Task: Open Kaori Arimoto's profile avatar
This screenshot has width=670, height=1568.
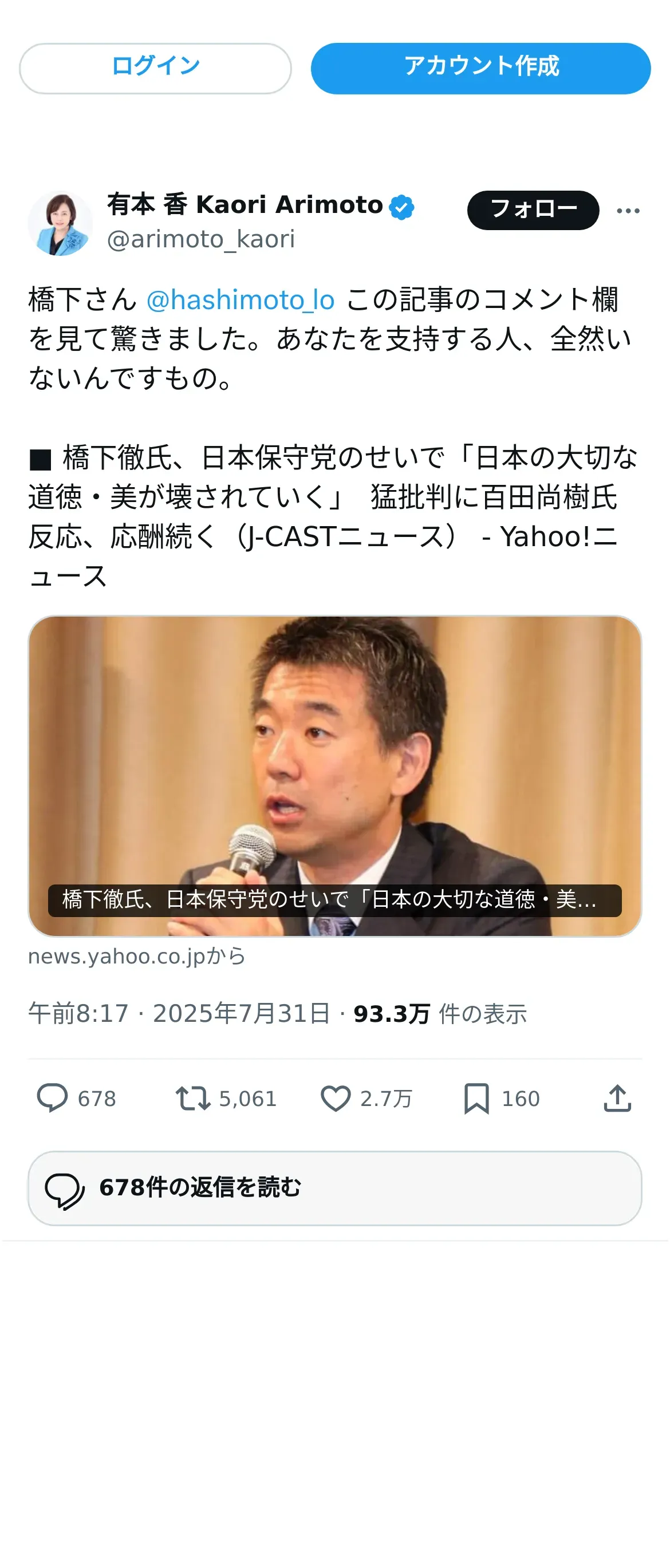Action: coord(60,223)
